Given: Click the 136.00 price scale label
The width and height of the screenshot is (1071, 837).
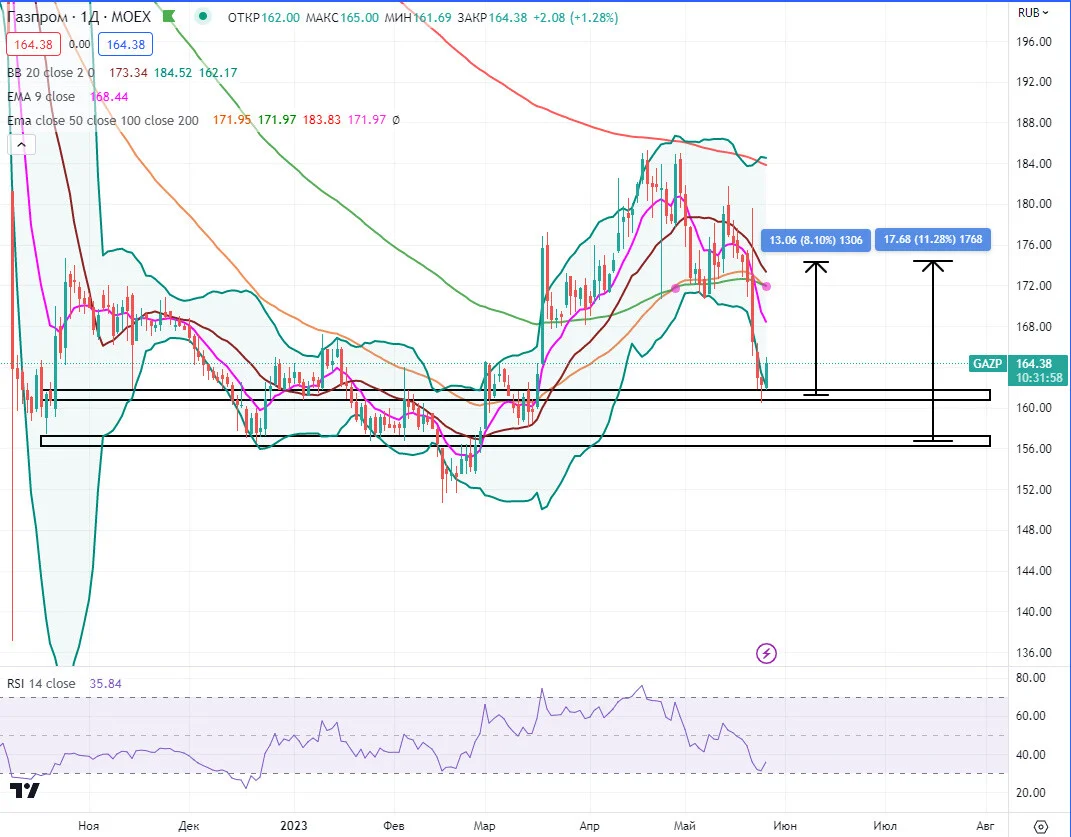Looking at the screenshot, I should [x=1033, y=653].
